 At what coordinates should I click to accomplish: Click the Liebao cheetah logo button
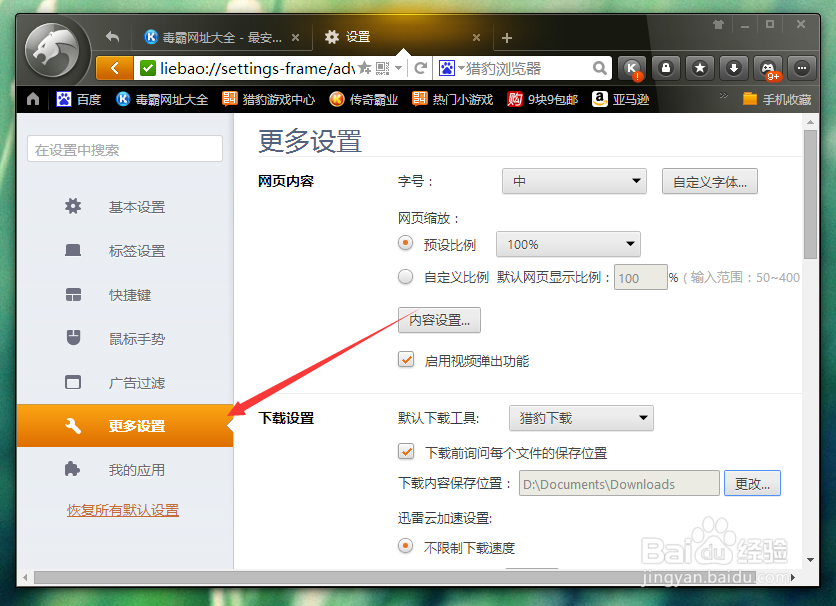52,52
